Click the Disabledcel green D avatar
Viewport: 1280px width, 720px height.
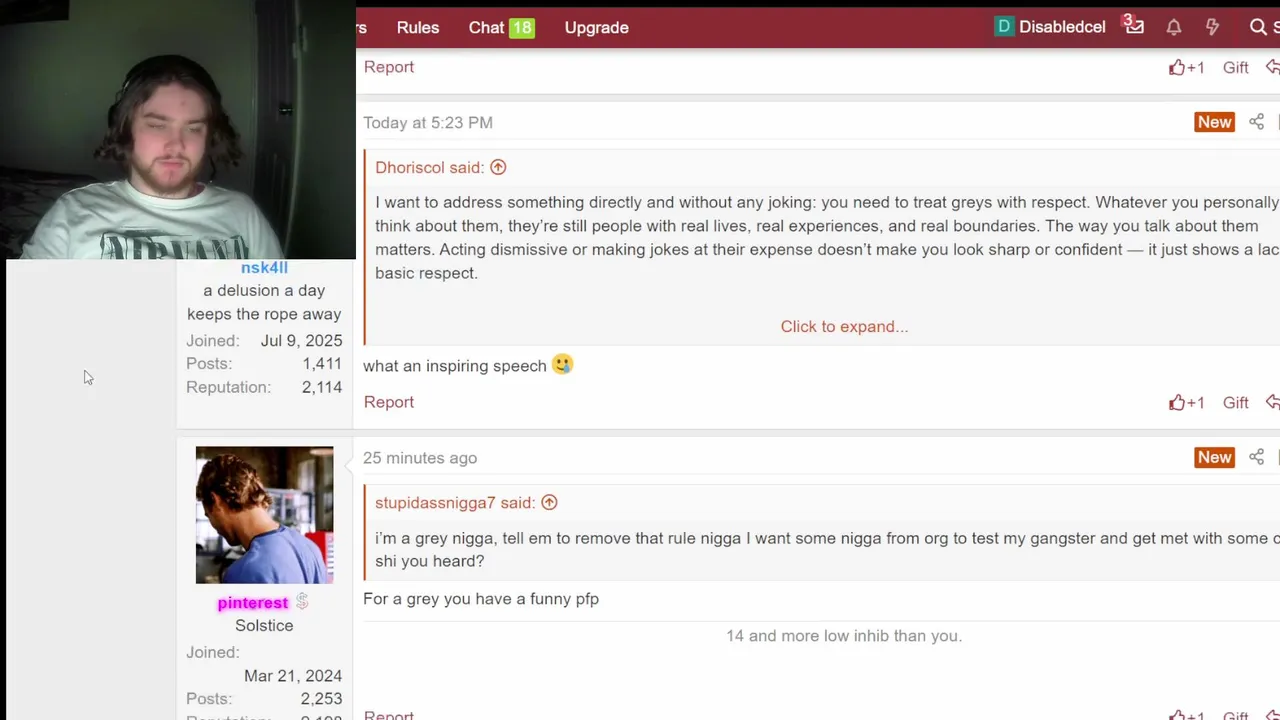click(1004, 27)
